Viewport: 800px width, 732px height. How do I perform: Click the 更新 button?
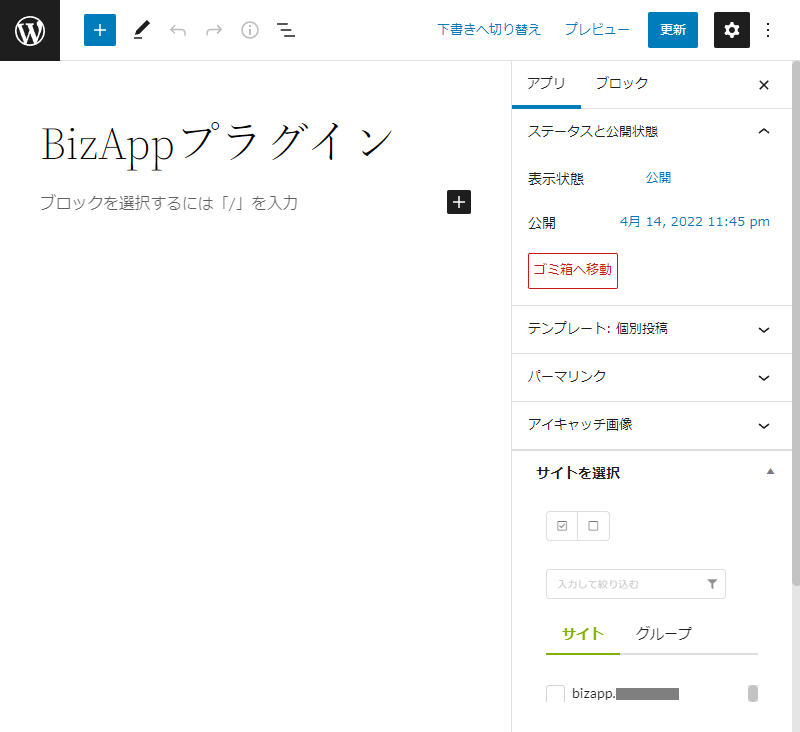coord(672,30)
